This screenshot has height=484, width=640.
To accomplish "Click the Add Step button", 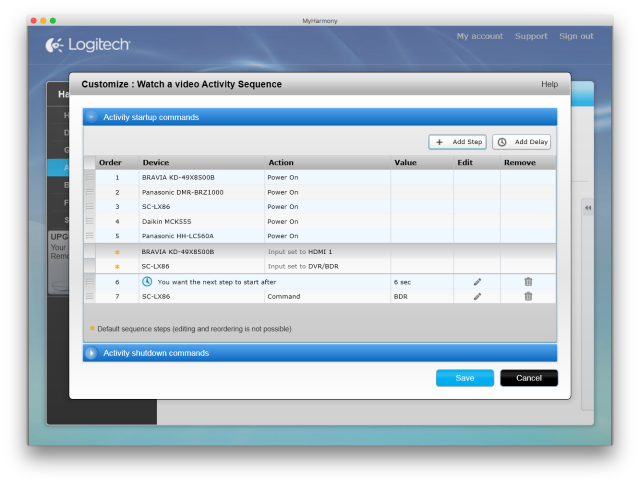I will [457, 142].
